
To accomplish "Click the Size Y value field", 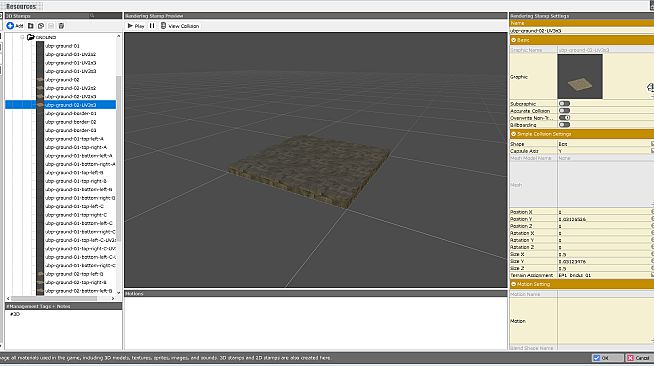I will tap(605, 261).
